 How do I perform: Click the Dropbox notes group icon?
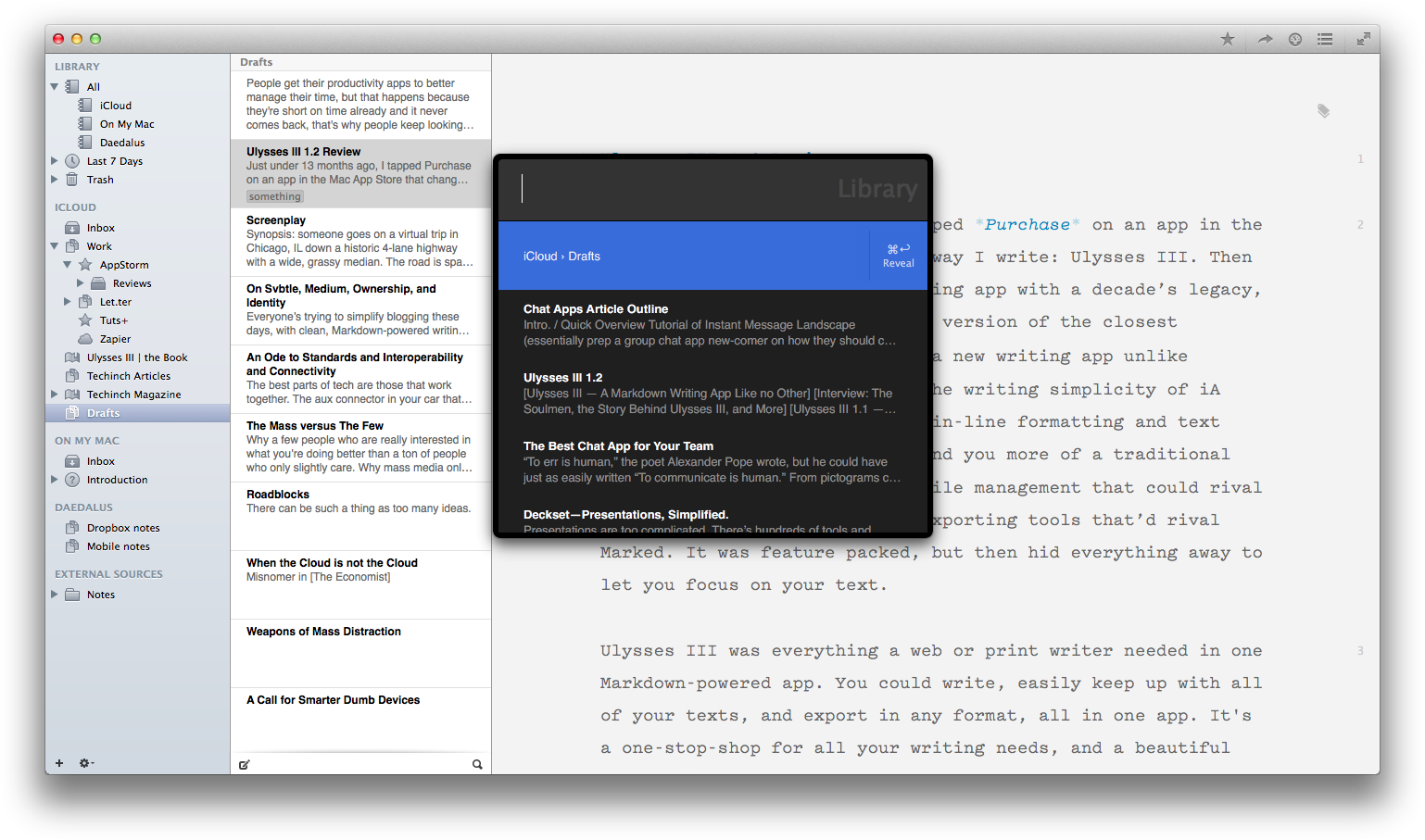[72, 528]
